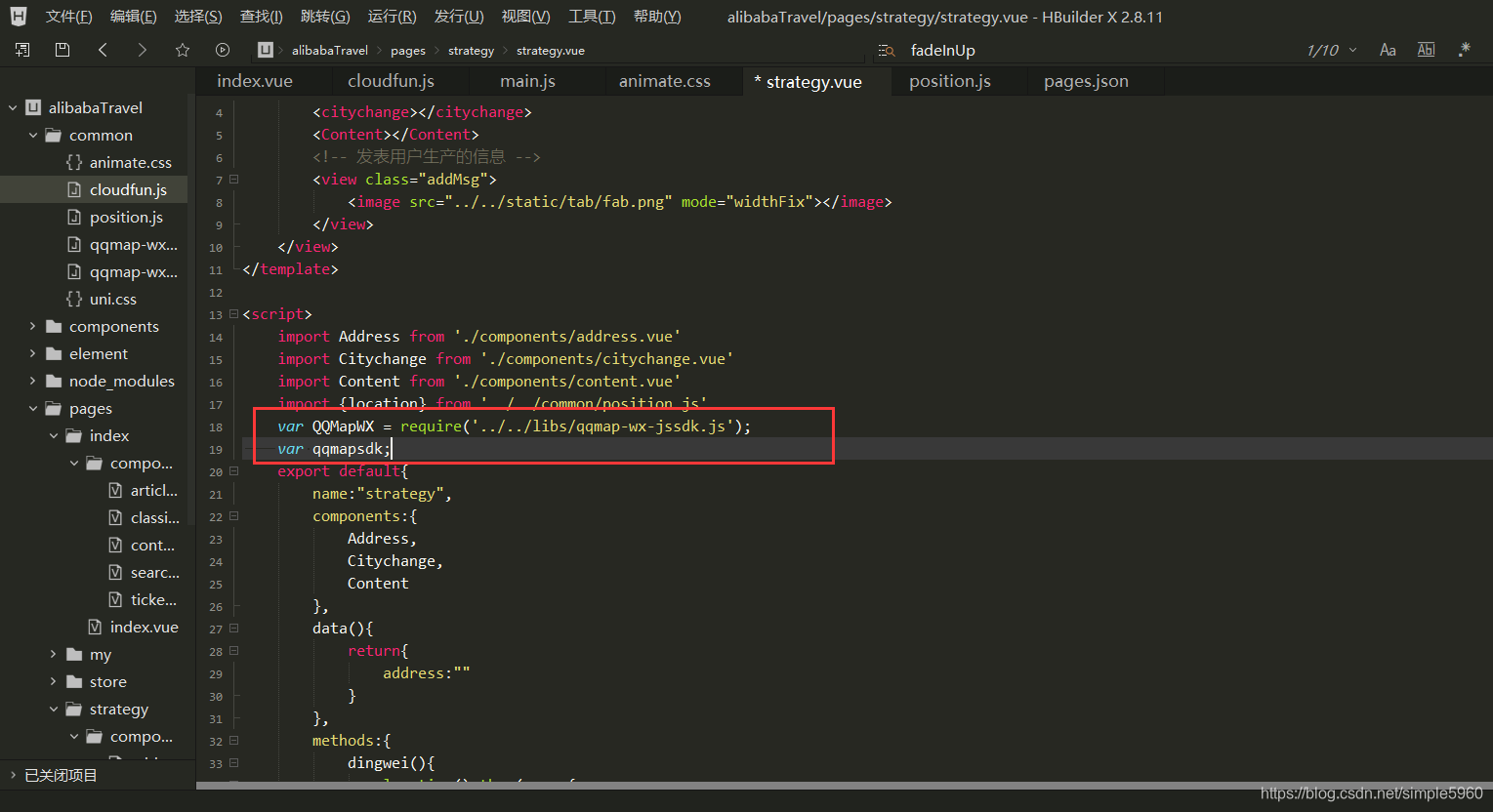Open the 查找(I) menu
The width and height of the screenshot is (1493, 812).
(x=262, y=17)
